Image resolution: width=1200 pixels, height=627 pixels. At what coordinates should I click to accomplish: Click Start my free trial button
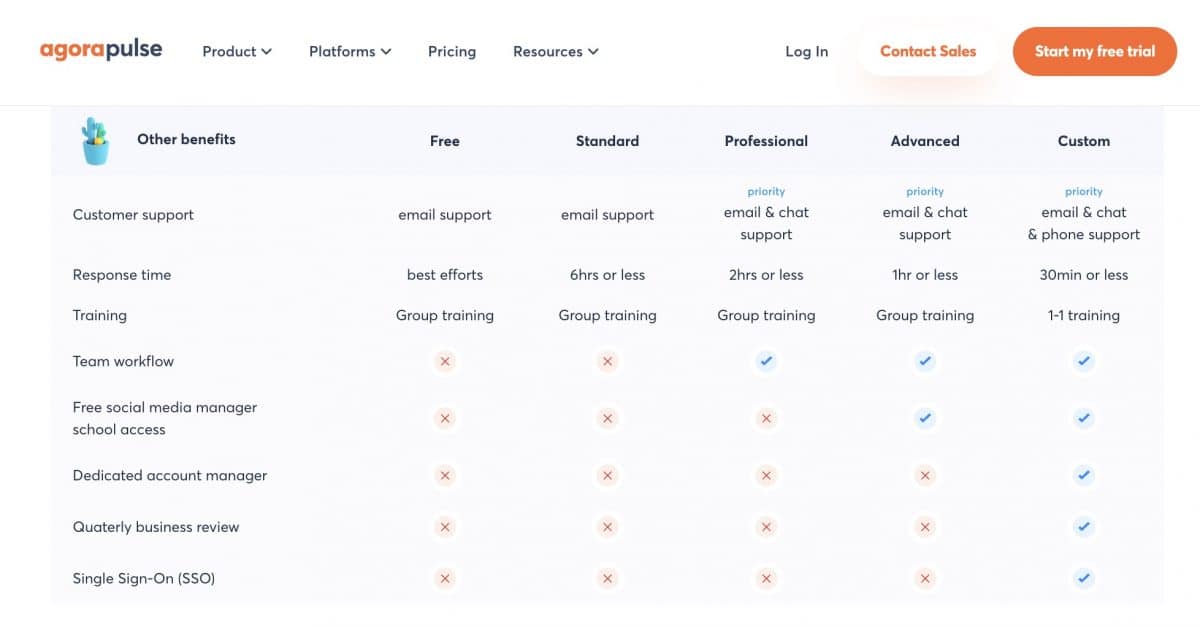(x=1094, y=51)
